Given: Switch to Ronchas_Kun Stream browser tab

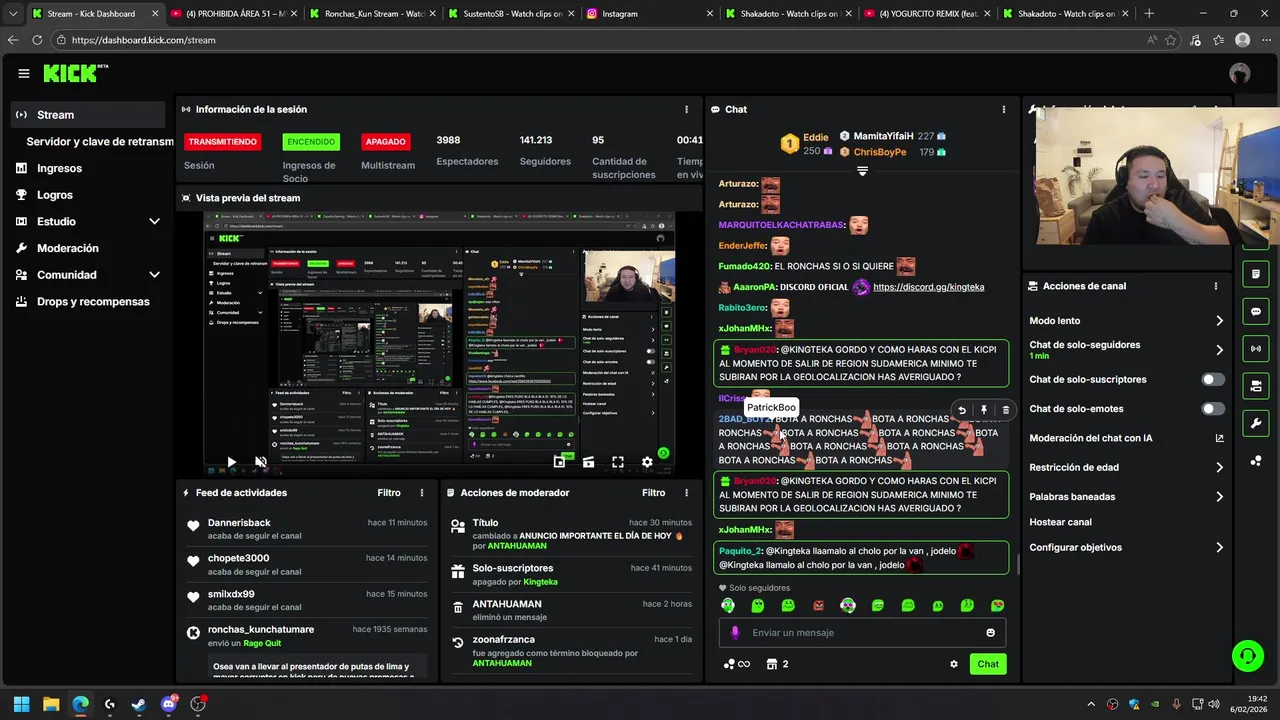Looking at the screenshot, I should [371, 14].
